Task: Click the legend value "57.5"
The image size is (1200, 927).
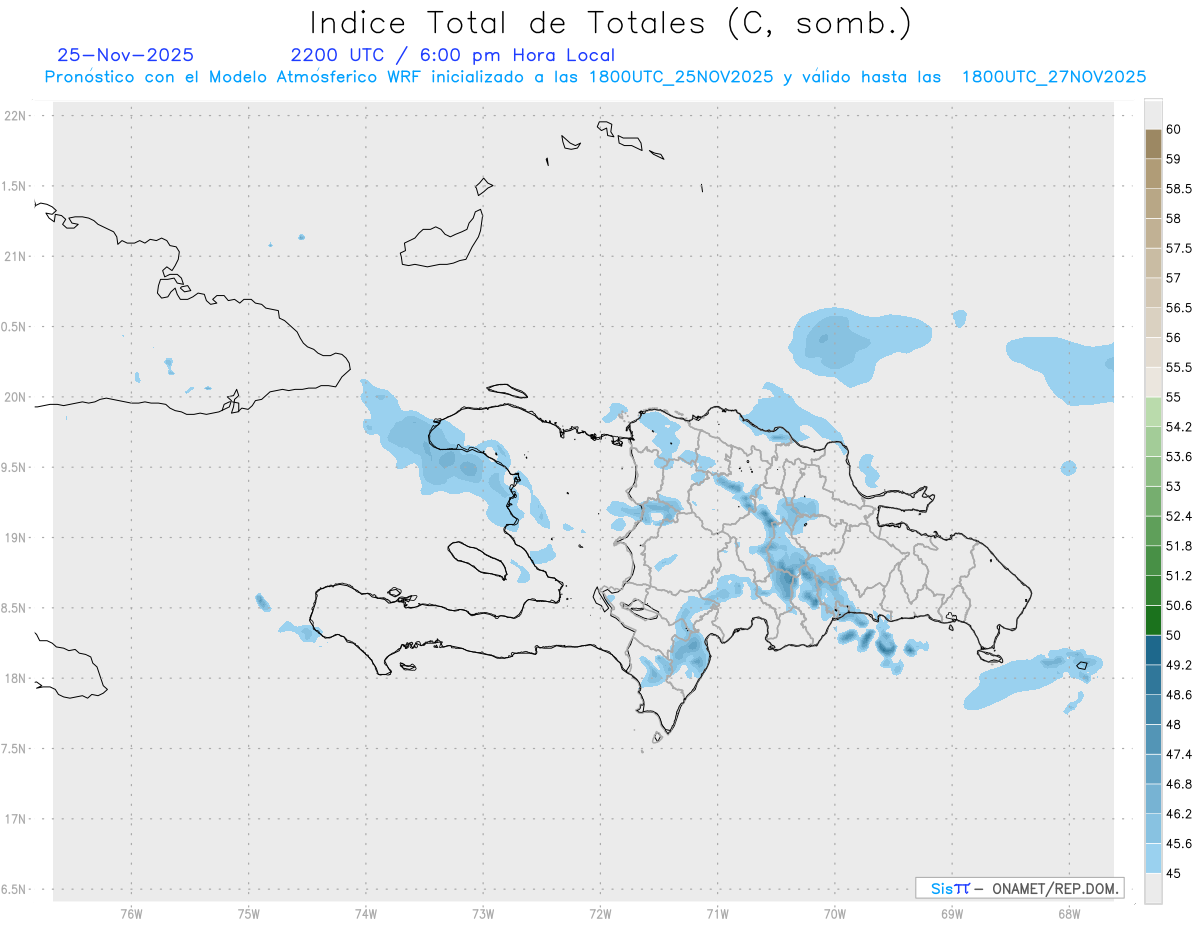Action: [1179, 248]
